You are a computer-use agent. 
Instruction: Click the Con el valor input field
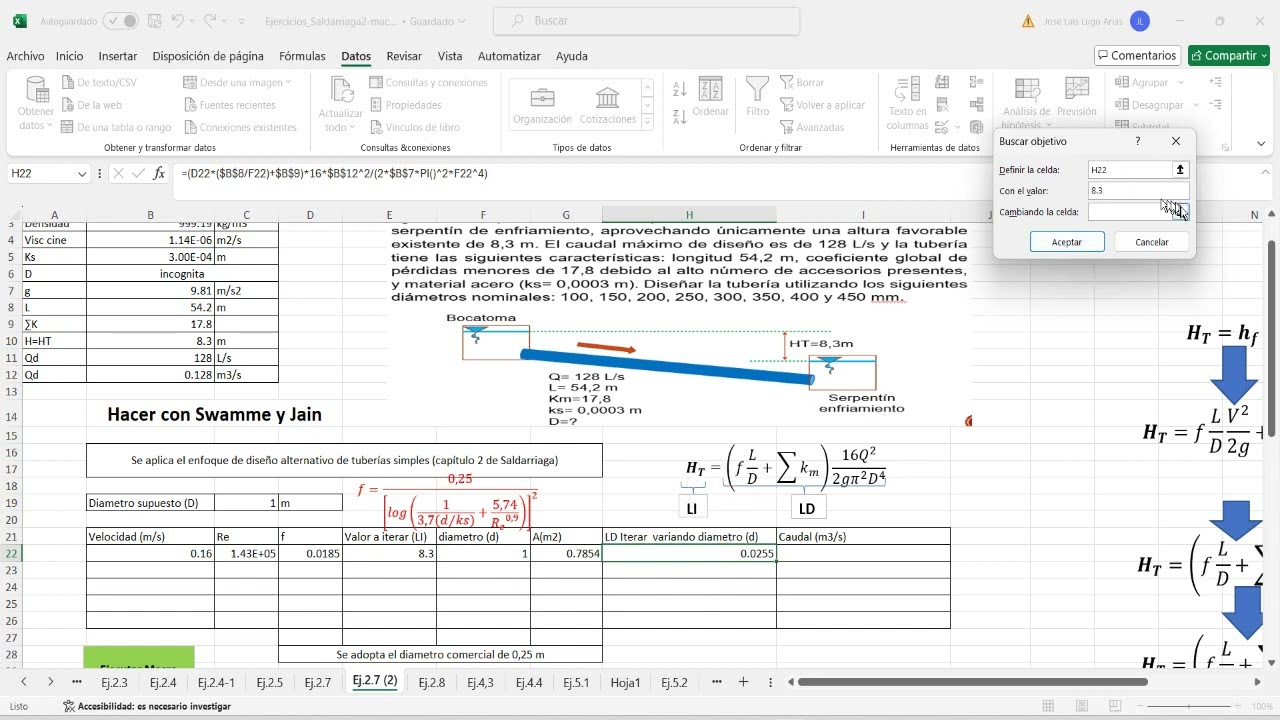(1139, 190)
